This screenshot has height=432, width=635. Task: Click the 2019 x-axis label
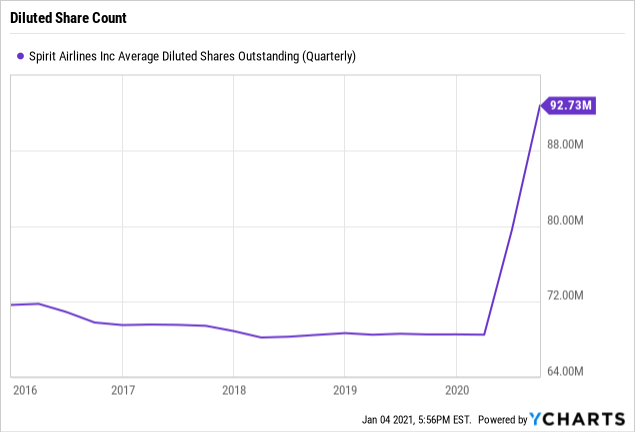point(344,389)
